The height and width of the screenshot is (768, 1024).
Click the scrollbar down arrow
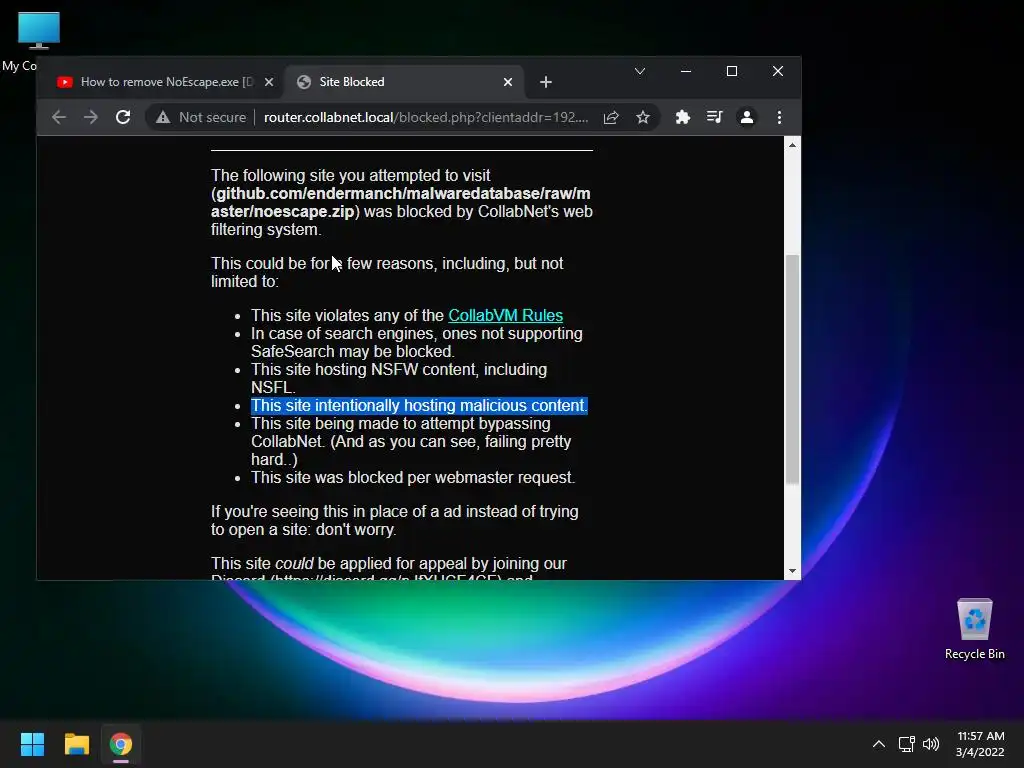click(792, 571)
